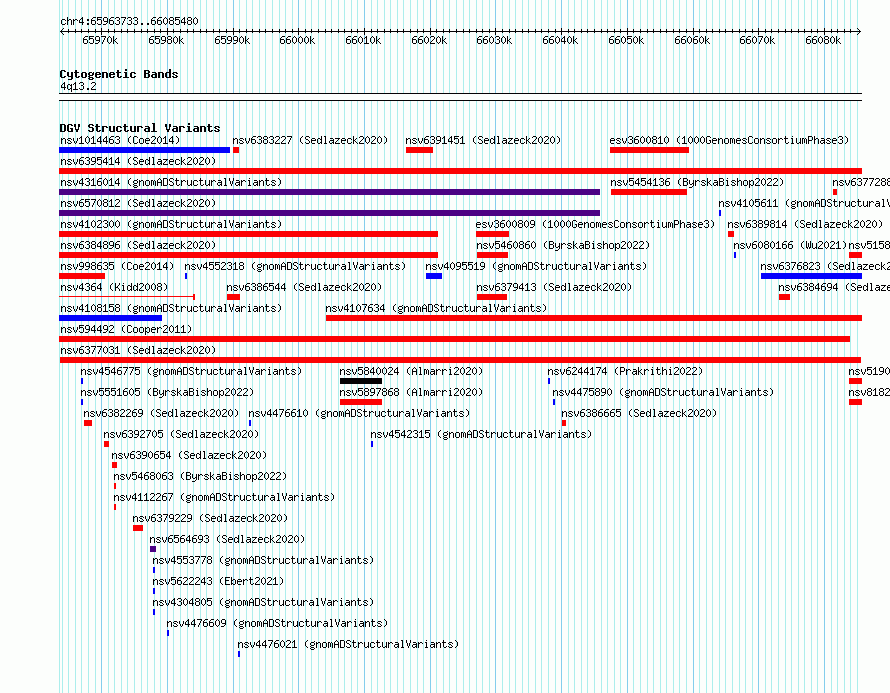Click the Cytogenetic Bands track title
Image resolution: width=890 pixels, height=693 pixels.
pyautogui.click(x=119, y=74)
